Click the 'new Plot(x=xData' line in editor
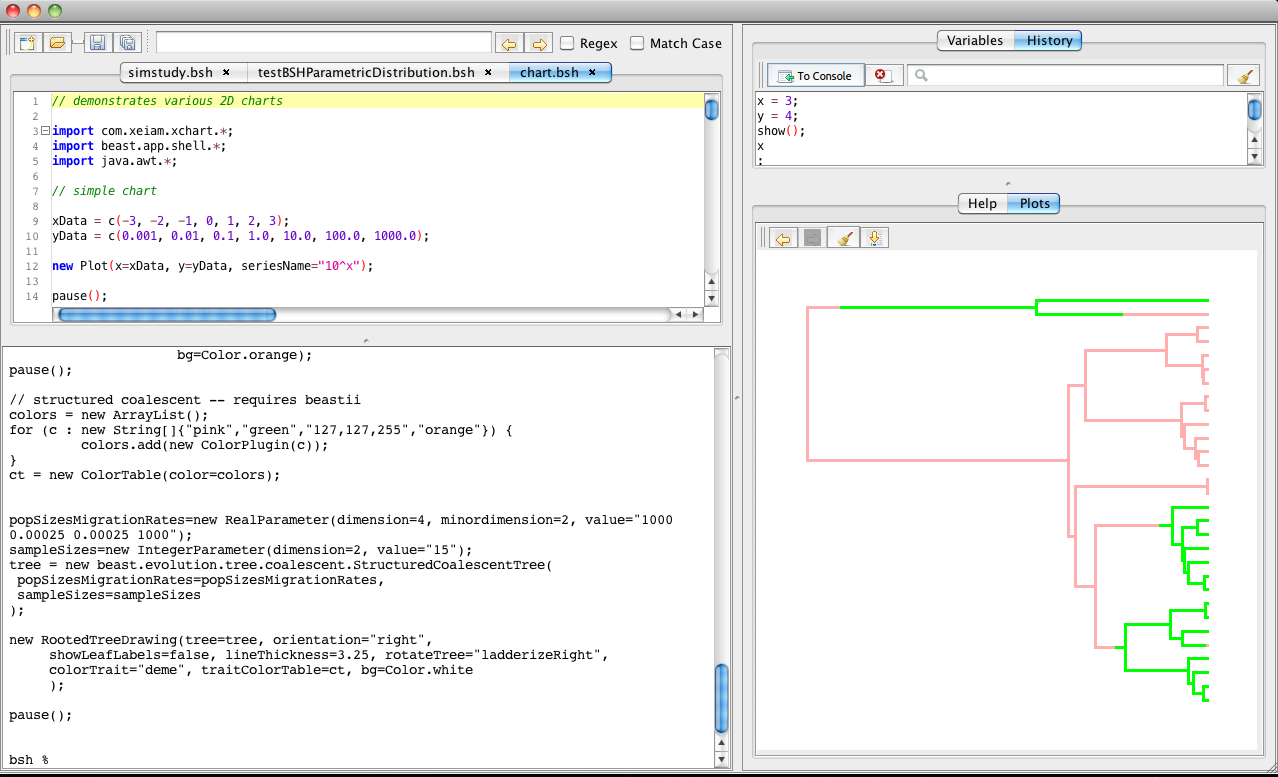The height and width of the screenshot is (777, 1278). pyautogui.click(x=212, y=266)
